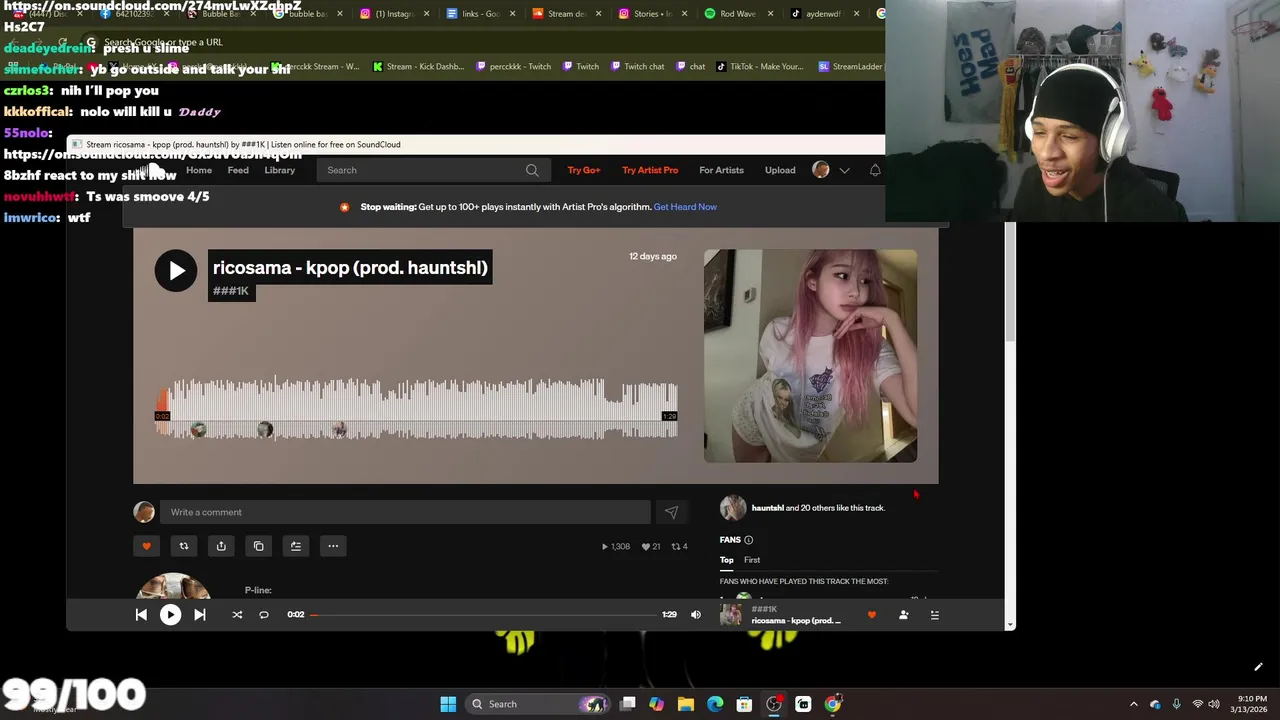Copy the track link icon

pos(258,546)
